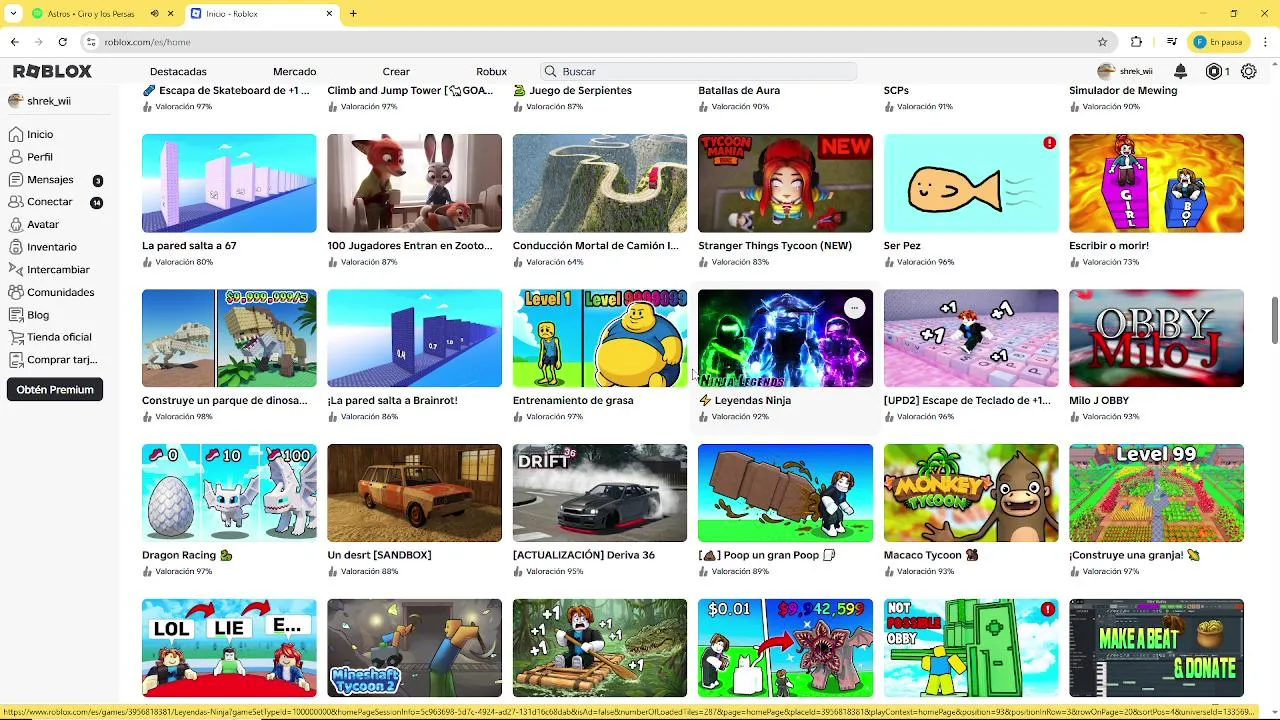Open the settings gear icon
Viewport: 1280px width, 720px height.
[x=1249, y=71]
